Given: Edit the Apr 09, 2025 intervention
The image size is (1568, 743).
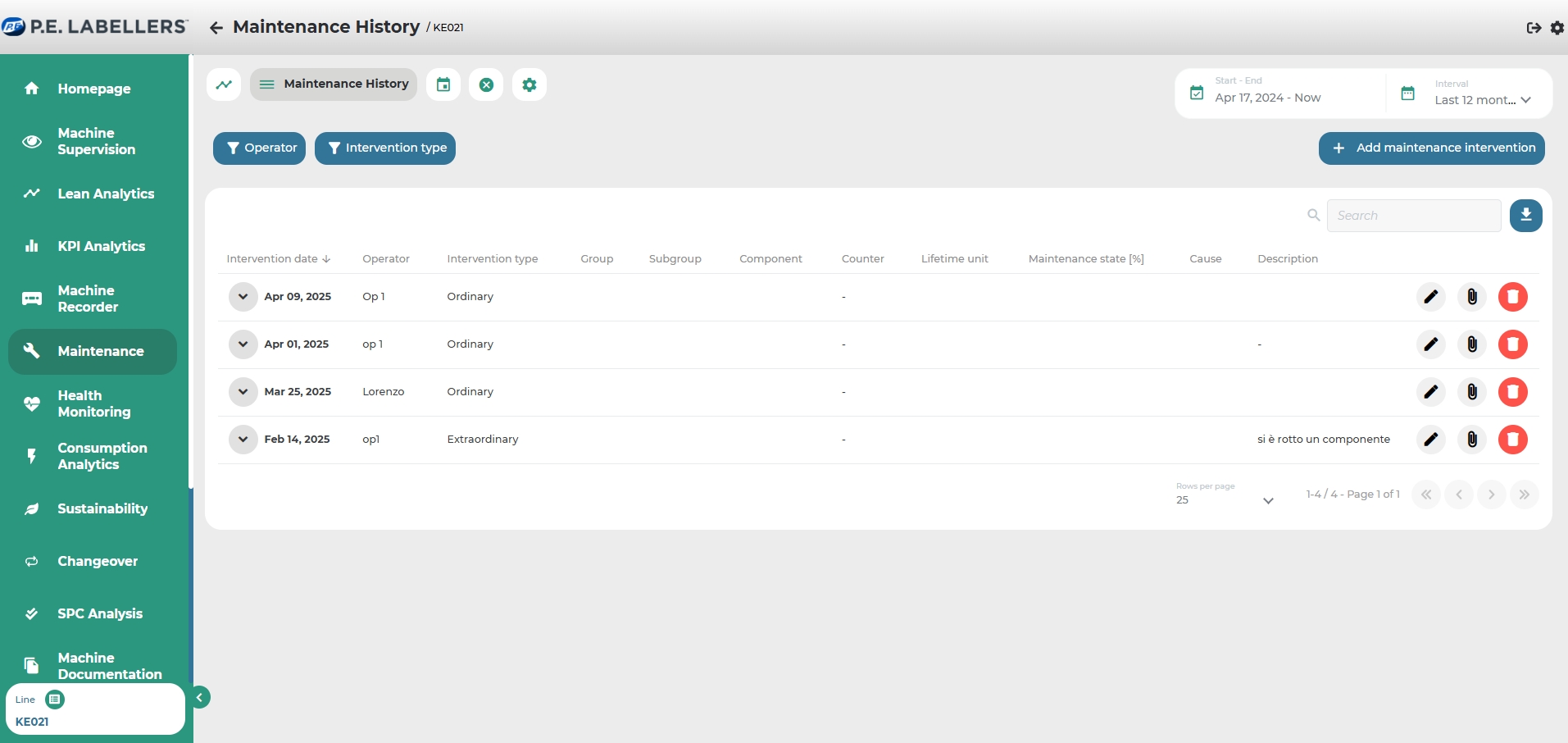Looking at the screenshot, I should [x=1430, y=297].
